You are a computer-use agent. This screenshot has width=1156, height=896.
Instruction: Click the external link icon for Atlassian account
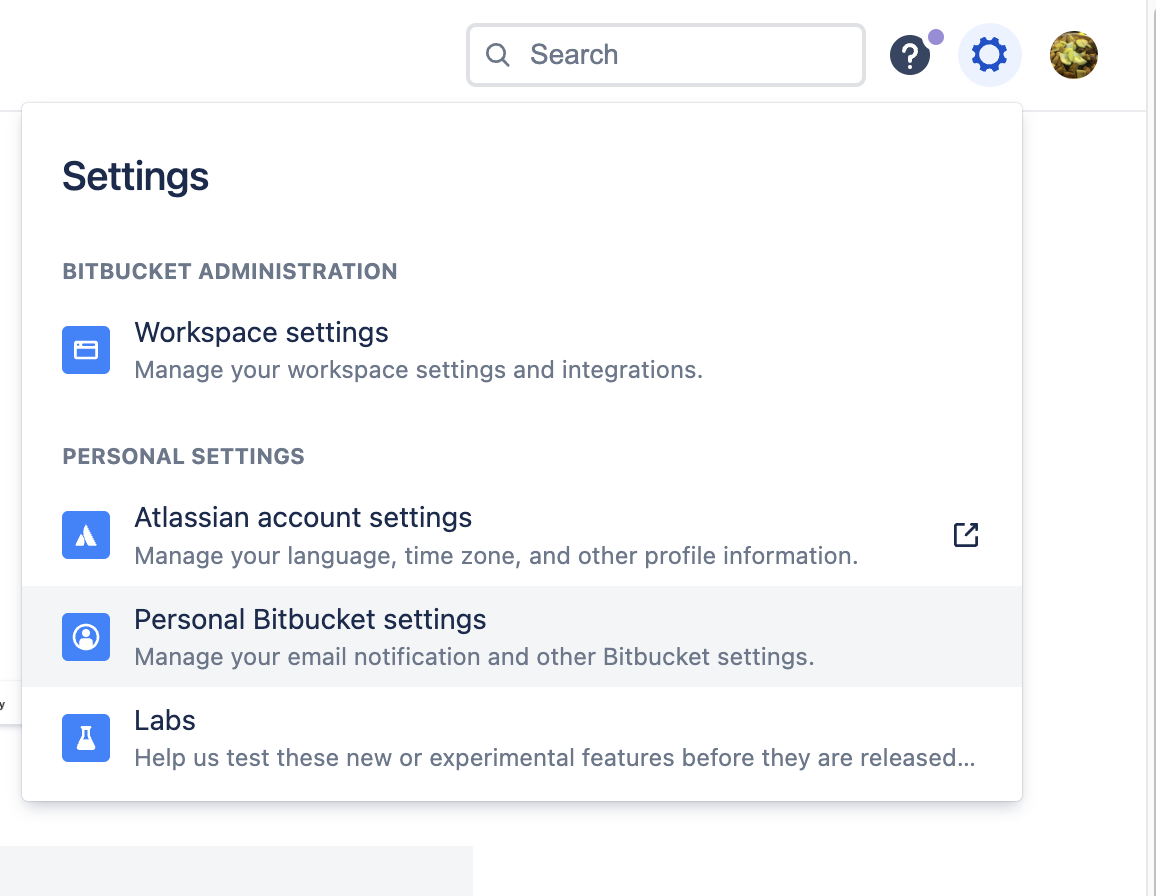tap(966, 535)
